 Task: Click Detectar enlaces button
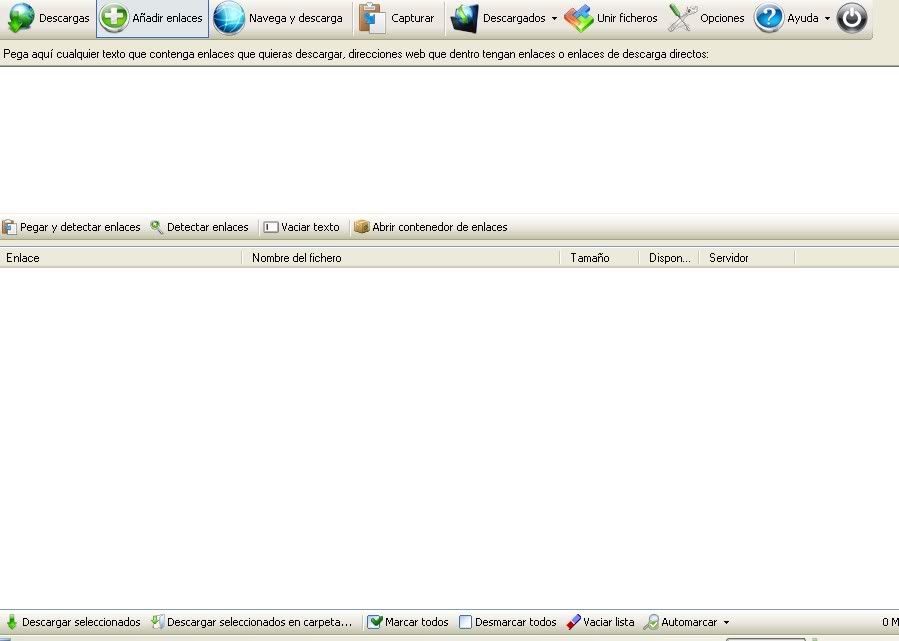(199, 227)
